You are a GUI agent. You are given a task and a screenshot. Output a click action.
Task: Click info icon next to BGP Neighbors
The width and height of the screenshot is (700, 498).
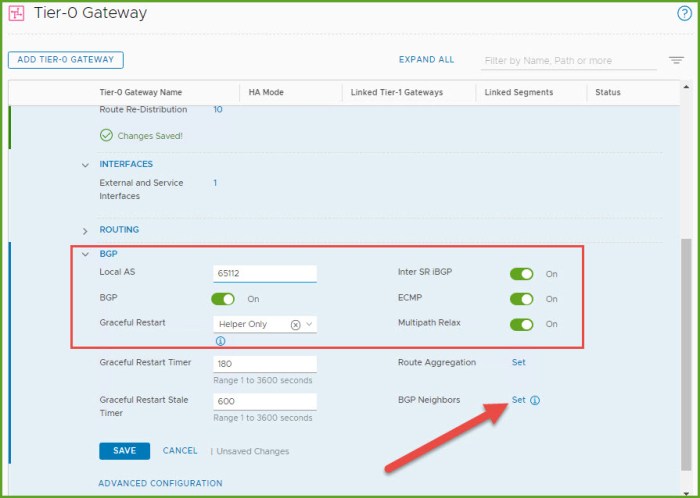coord(535,401)
